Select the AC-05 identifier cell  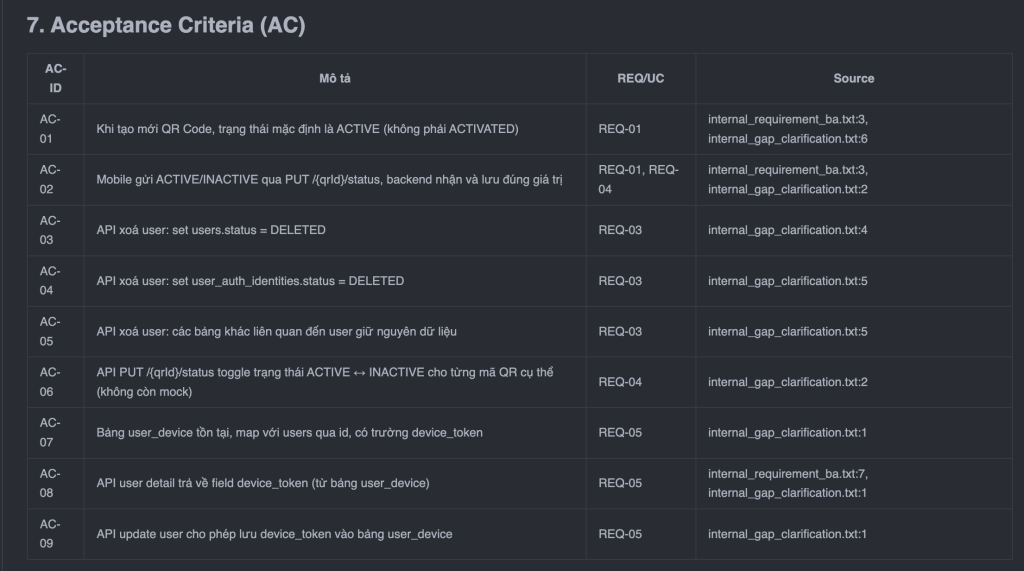[x=52, y=331]
